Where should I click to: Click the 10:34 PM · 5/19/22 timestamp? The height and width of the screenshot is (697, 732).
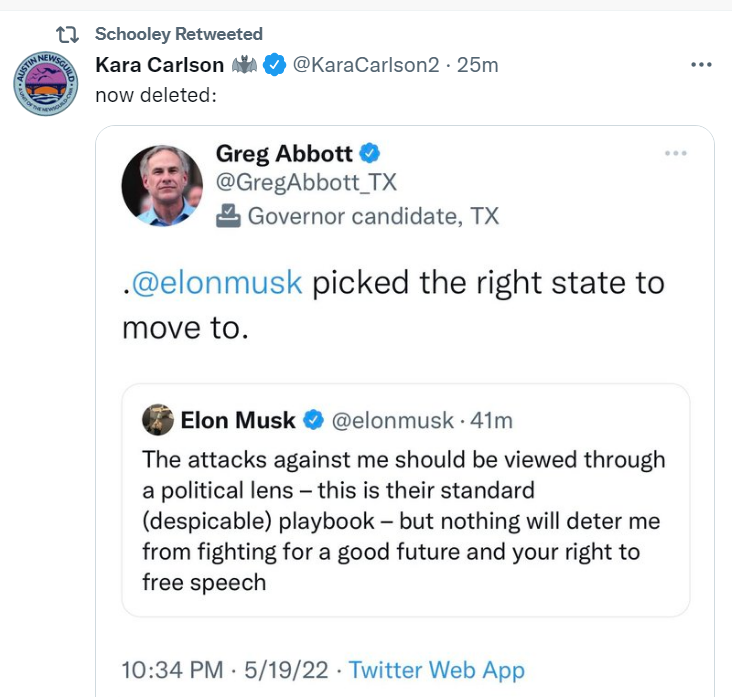point(217,669)
